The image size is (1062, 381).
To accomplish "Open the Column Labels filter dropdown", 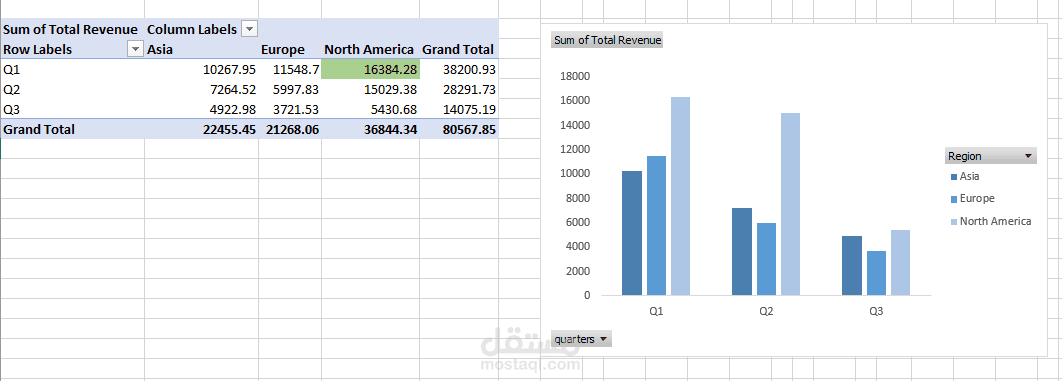I will 250,29.
